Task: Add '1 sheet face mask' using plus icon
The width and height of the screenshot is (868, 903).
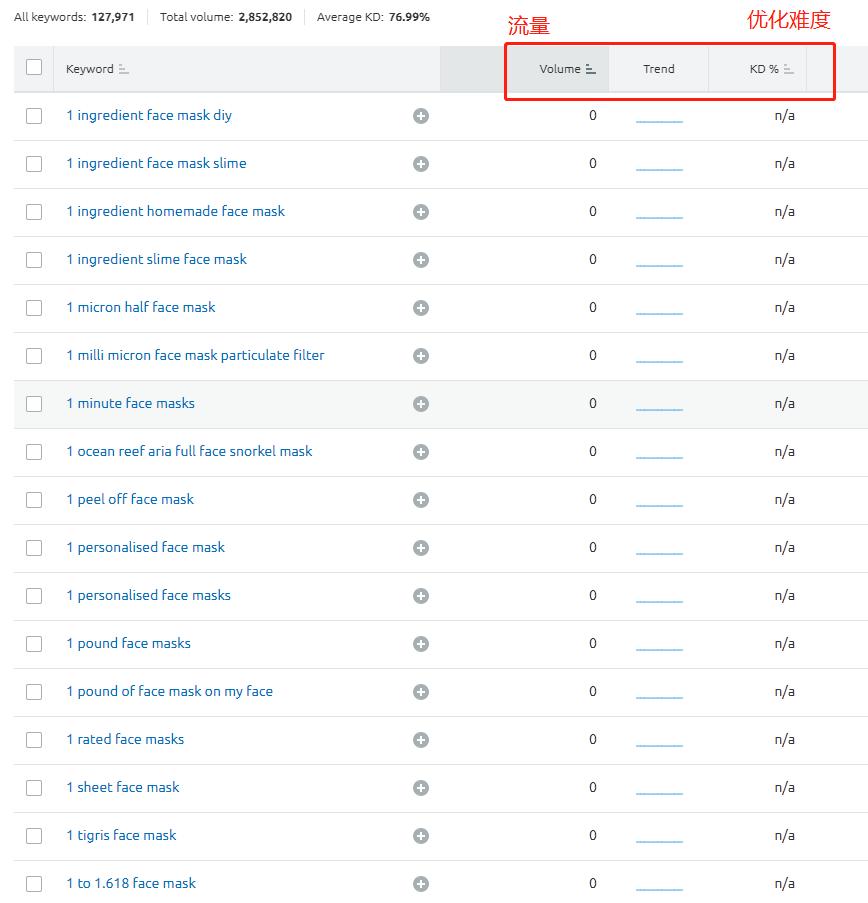Action: 421,788
